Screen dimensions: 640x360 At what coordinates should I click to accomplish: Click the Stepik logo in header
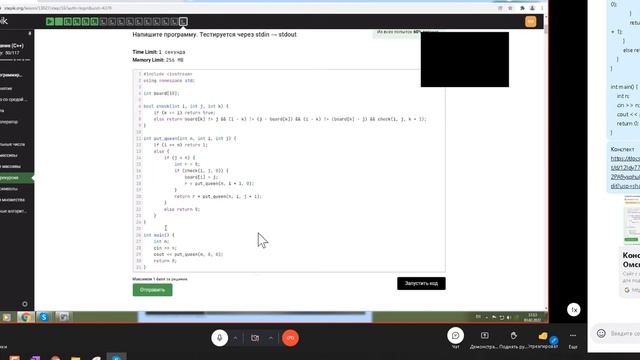4,21
